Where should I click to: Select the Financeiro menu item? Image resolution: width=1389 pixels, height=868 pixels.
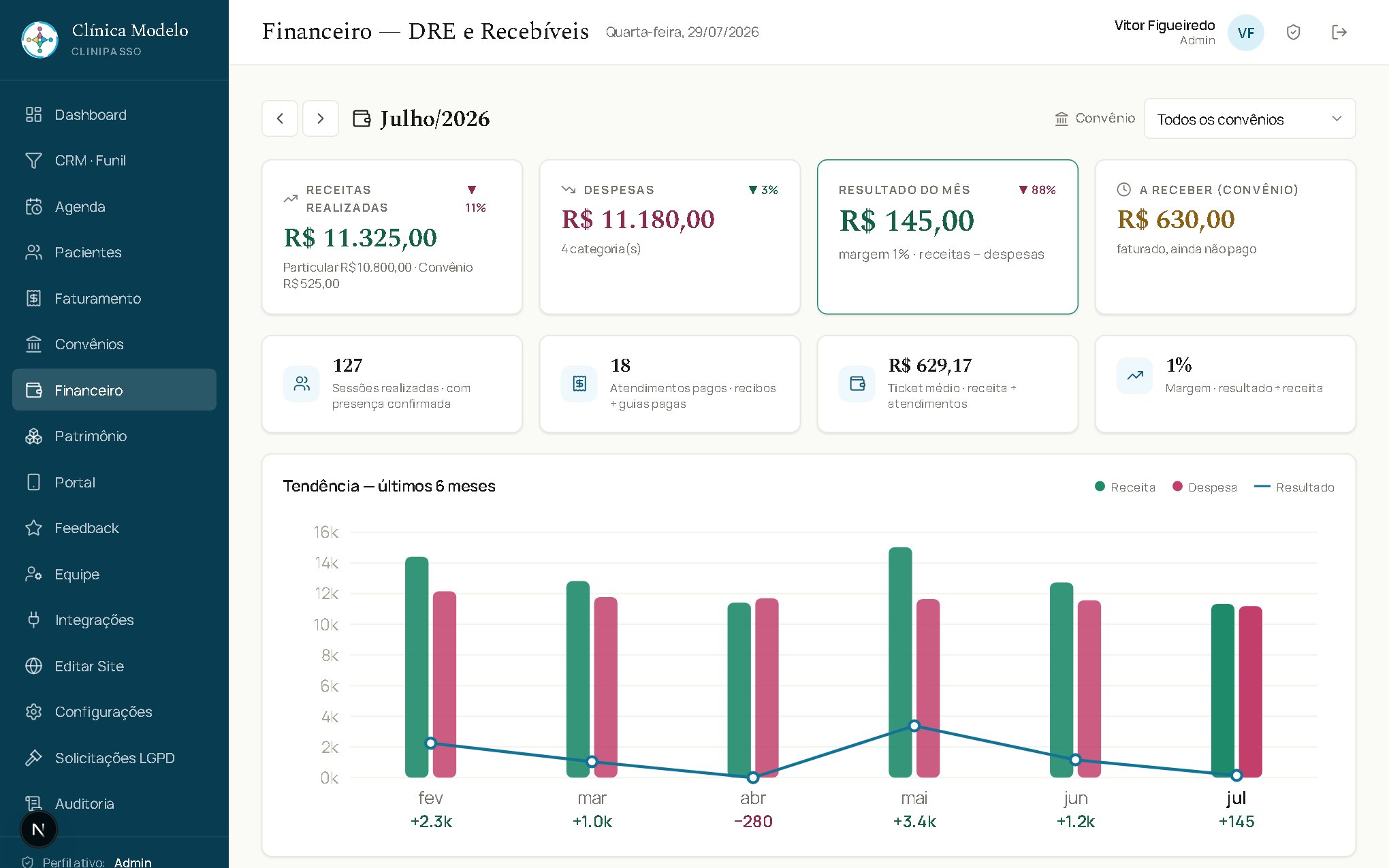[x=114, y=390]
